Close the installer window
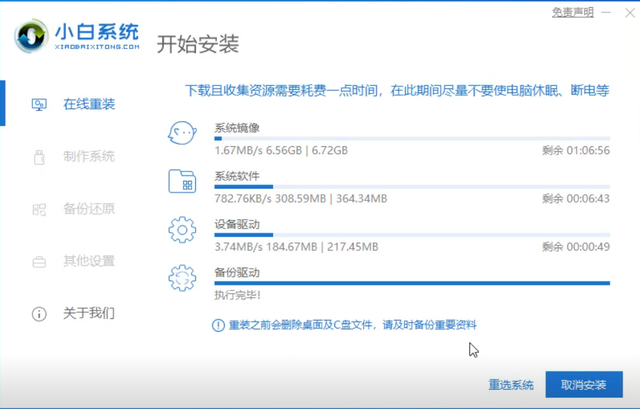The height and width of the screenshot is (409, 640). pyautogui.click(x=629, y=13)
